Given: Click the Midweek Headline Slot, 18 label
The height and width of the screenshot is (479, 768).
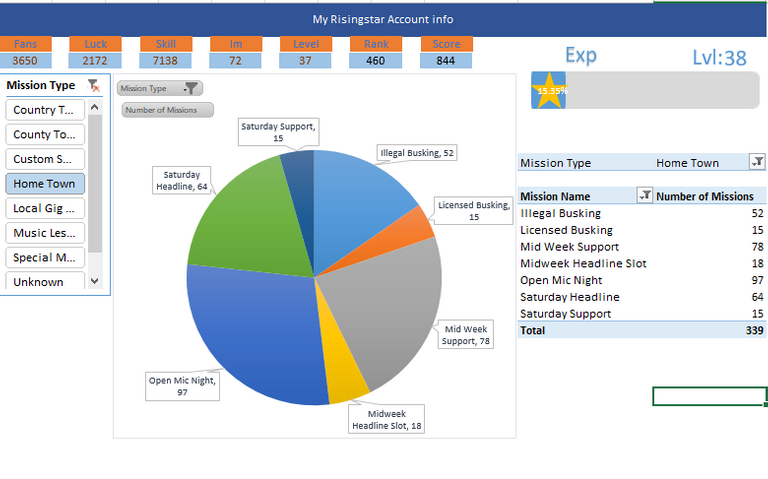Looking at the screenshot, I should click(x=386, y=420).
